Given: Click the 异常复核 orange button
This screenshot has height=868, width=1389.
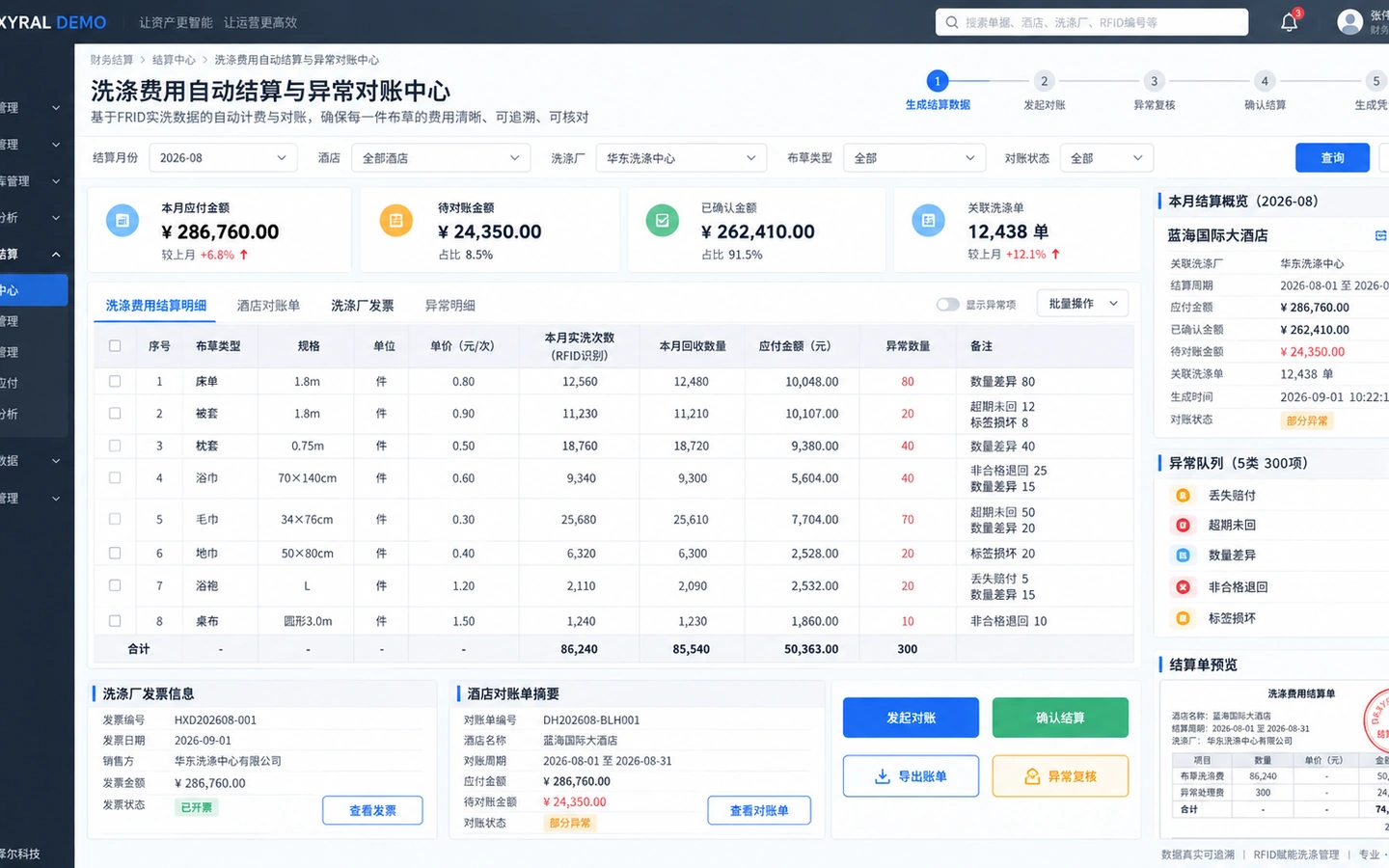Looking at the screenshot, I should click(1060, 776).
